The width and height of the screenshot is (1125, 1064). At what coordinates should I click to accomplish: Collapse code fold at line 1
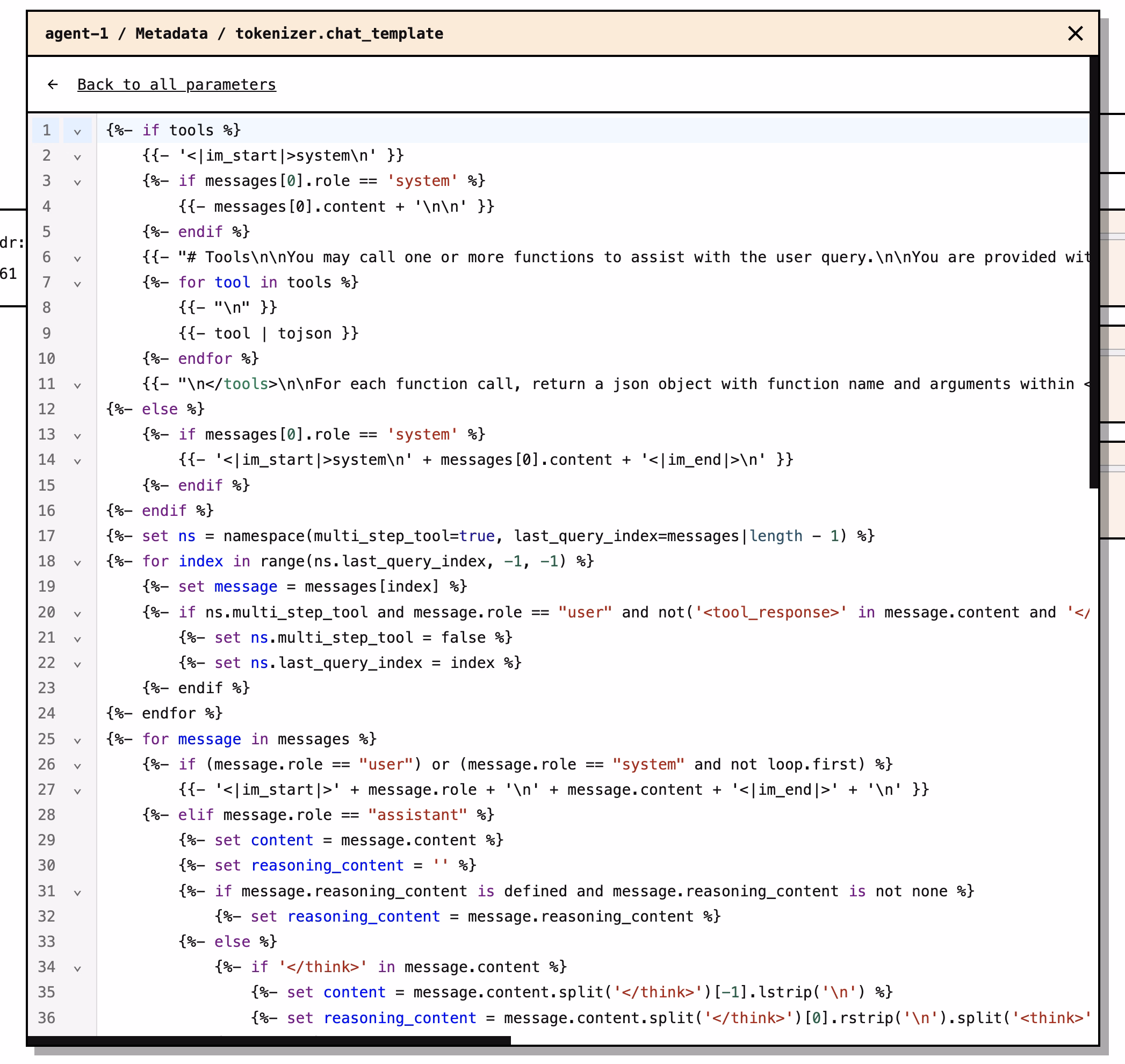[x=78, y=132]
